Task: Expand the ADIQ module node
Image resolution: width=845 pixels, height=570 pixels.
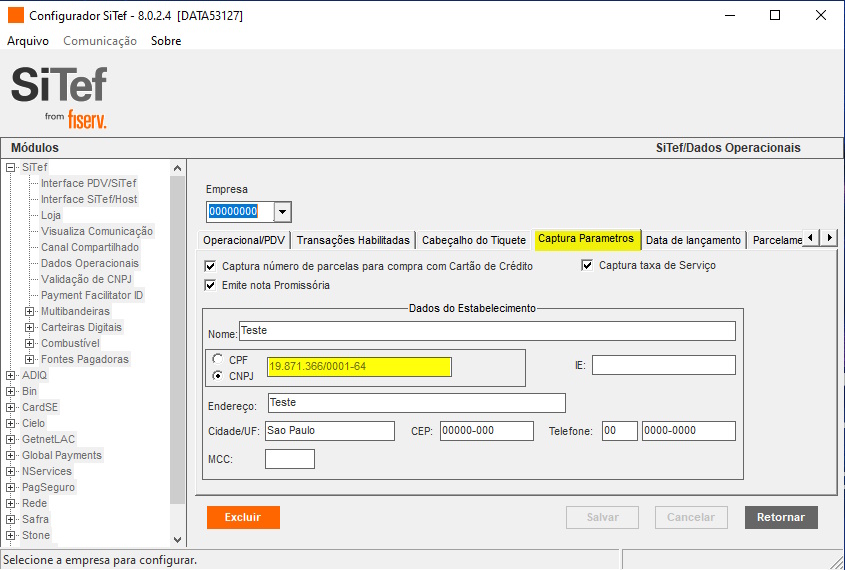Action: click(10, 376)
